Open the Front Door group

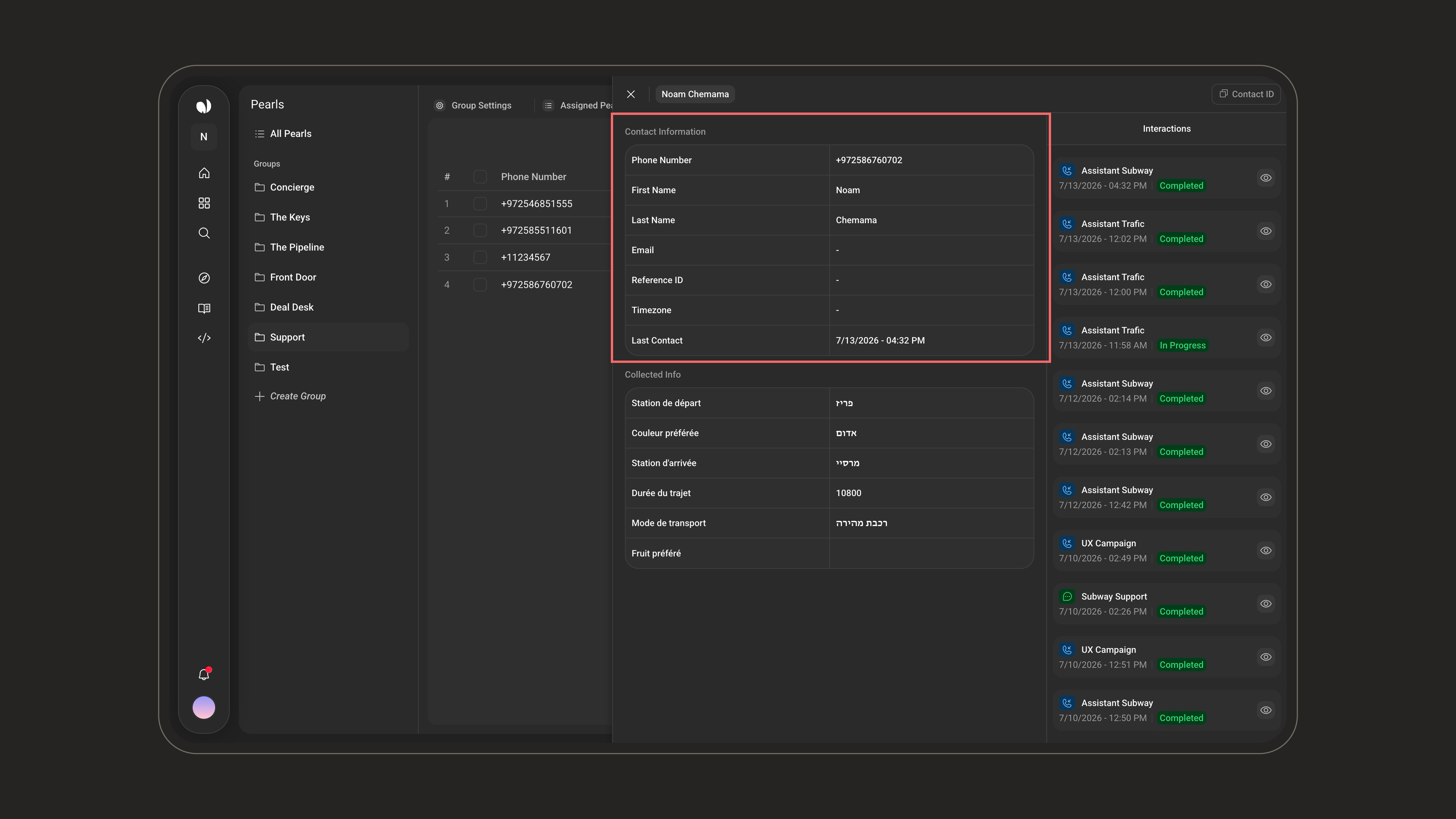tap(328, 277)
